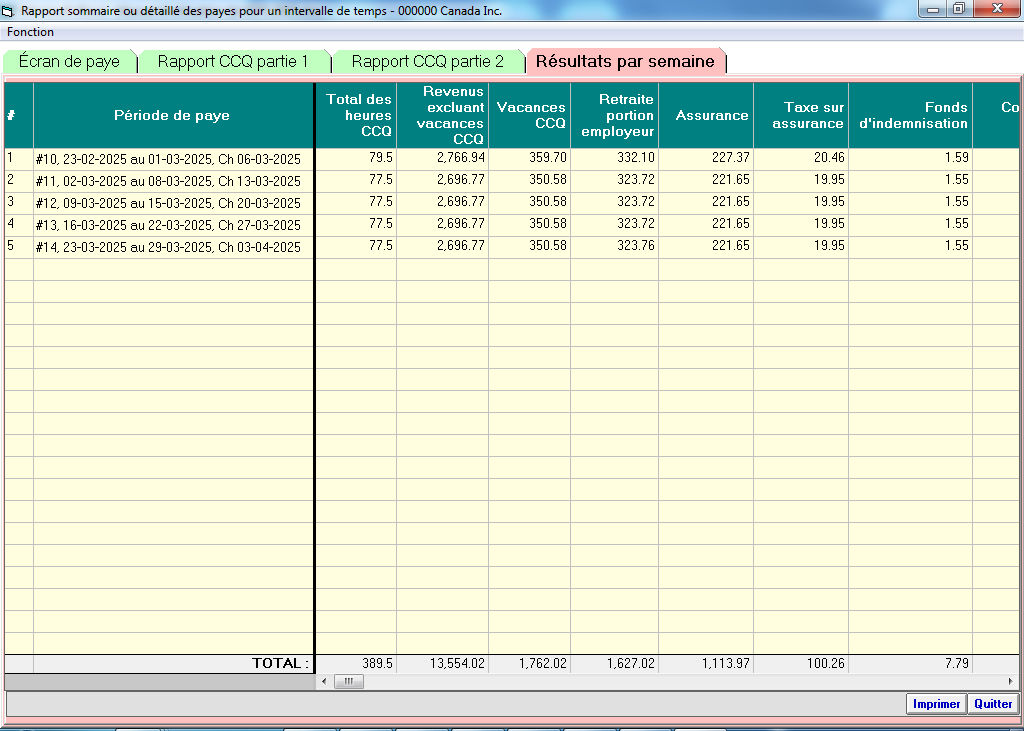Click the Quitter button
Viewport: 1024px width, 731px height.
992,704
